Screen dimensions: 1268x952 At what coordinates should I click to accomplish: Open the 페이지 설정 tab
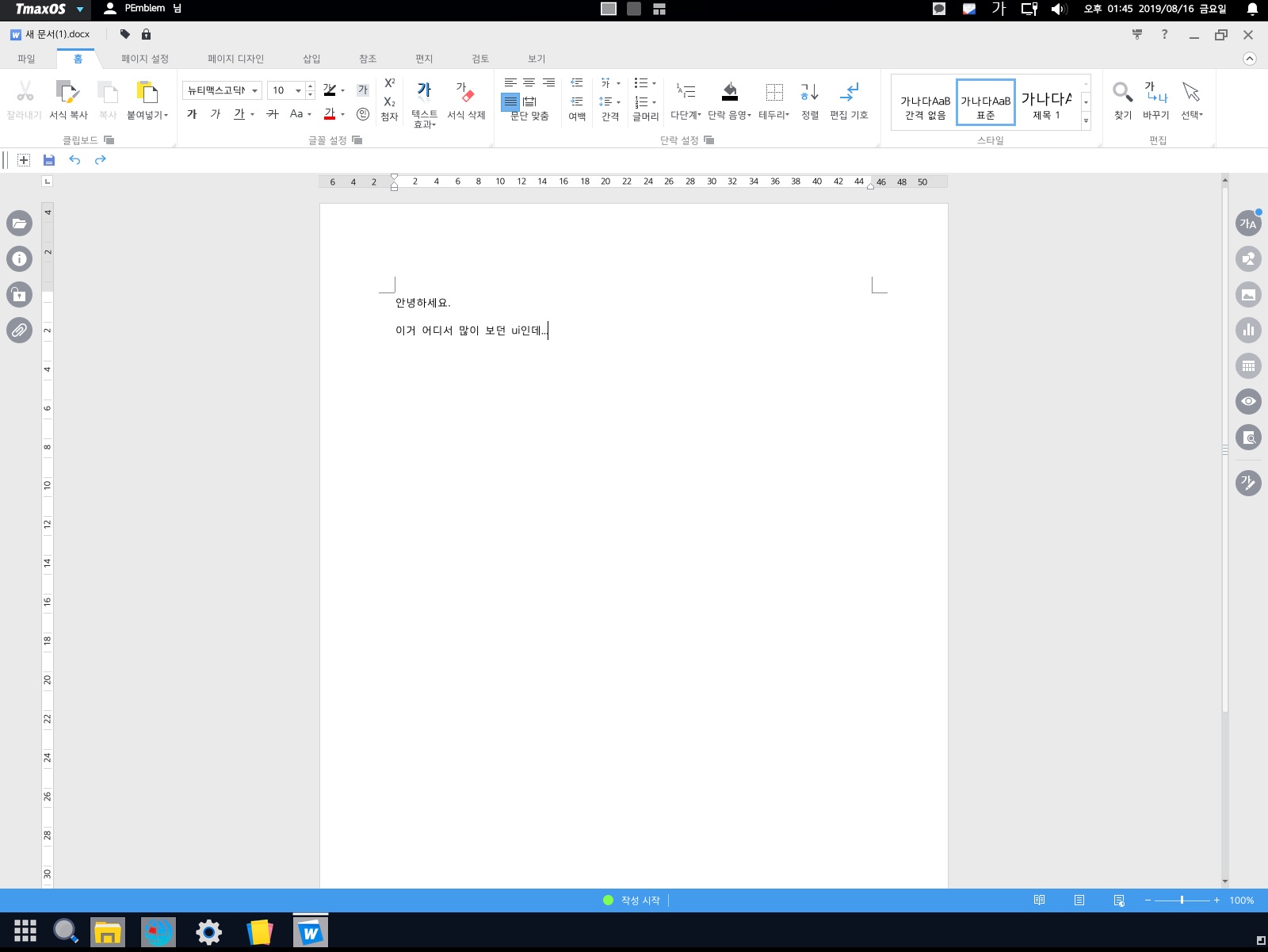coord(145,59)
